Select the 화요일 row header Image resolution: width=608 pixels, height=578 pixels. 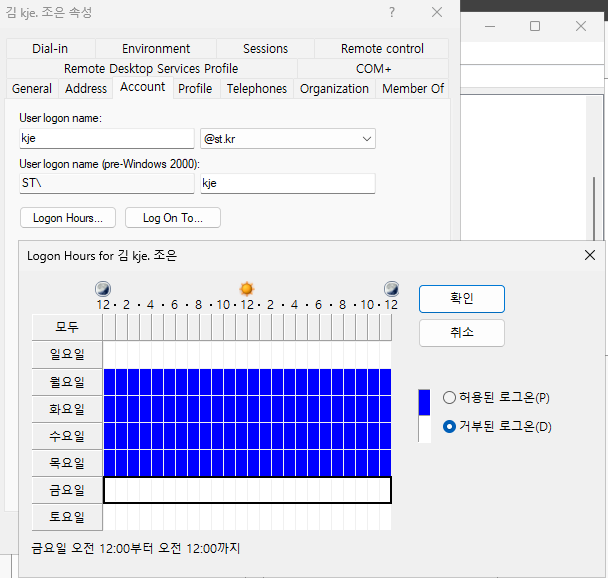[x=67, y=409]
